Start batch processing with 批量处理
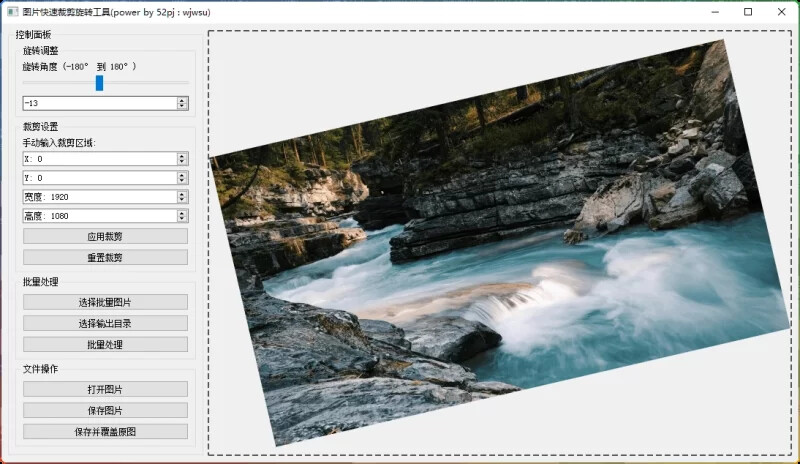The height and width of the screenshot is (464, 800). coord(105,344)
